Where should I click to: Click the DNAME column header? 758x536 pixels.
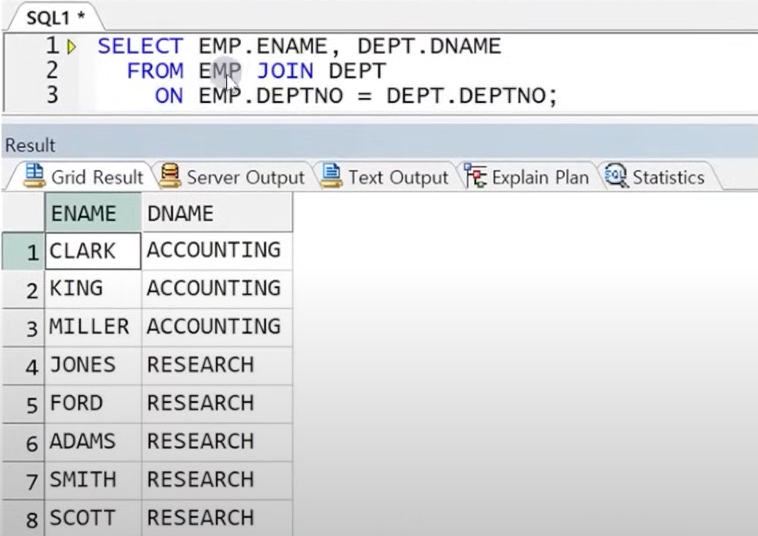click(x=217, y=213)
